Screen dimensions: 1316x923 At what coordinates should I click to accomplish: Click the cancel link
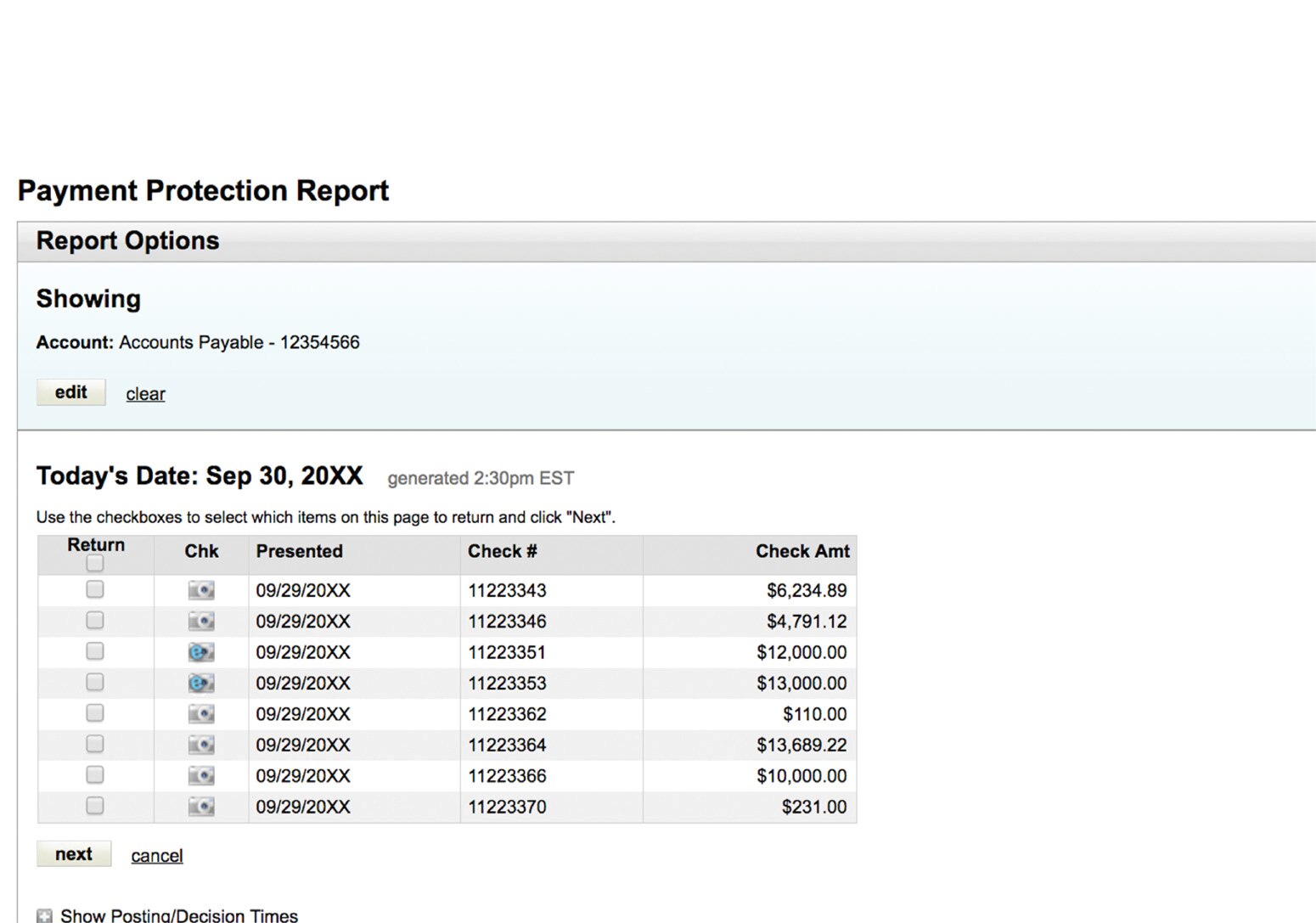coord(156,855)
